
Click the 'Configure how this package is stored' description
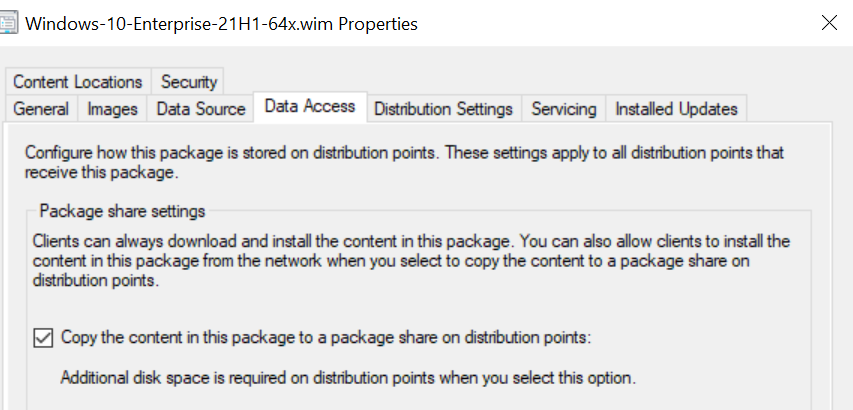(x=404, y=162)
